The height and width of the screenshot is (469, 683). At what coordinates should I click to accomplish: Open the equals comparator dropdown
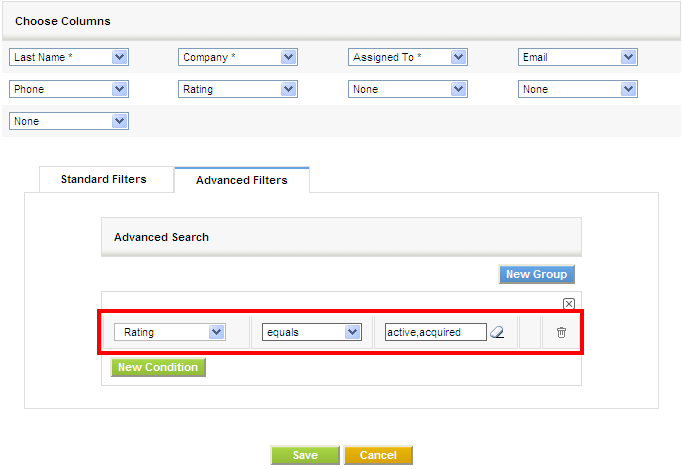coord(312,332)
